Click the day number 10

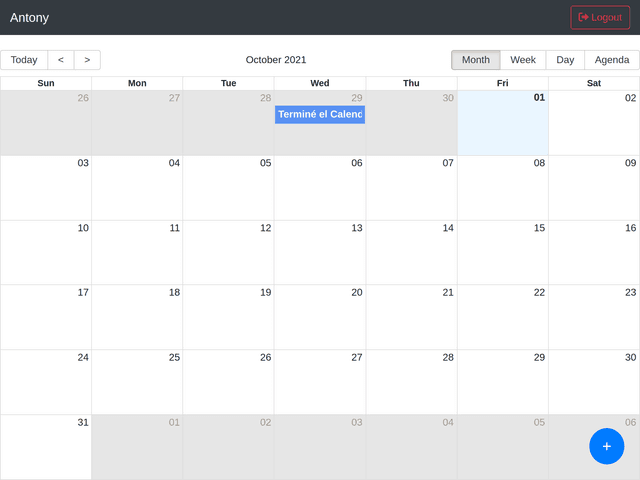tap(83, 228)
